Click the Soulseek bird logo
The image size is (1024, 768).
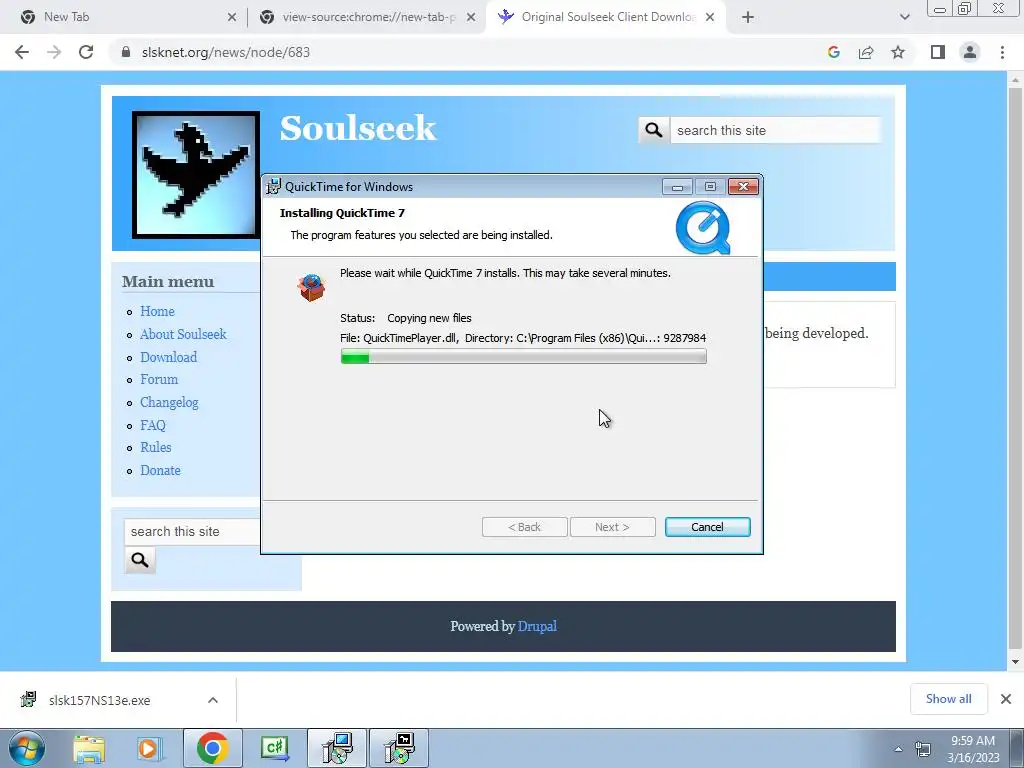pos(196,174)
